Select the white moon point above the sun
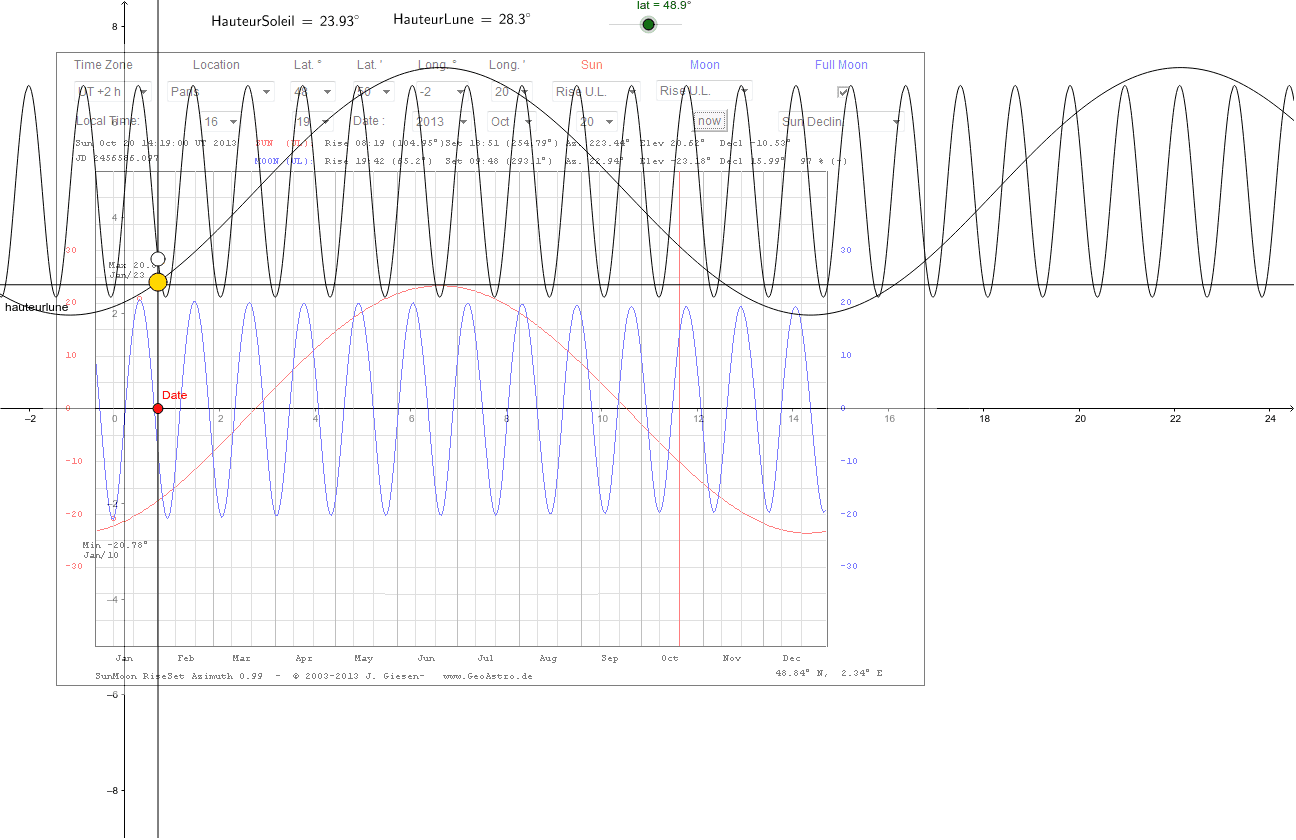The height and width of the screenshot is (840, 1296). (x=158, y=259)
